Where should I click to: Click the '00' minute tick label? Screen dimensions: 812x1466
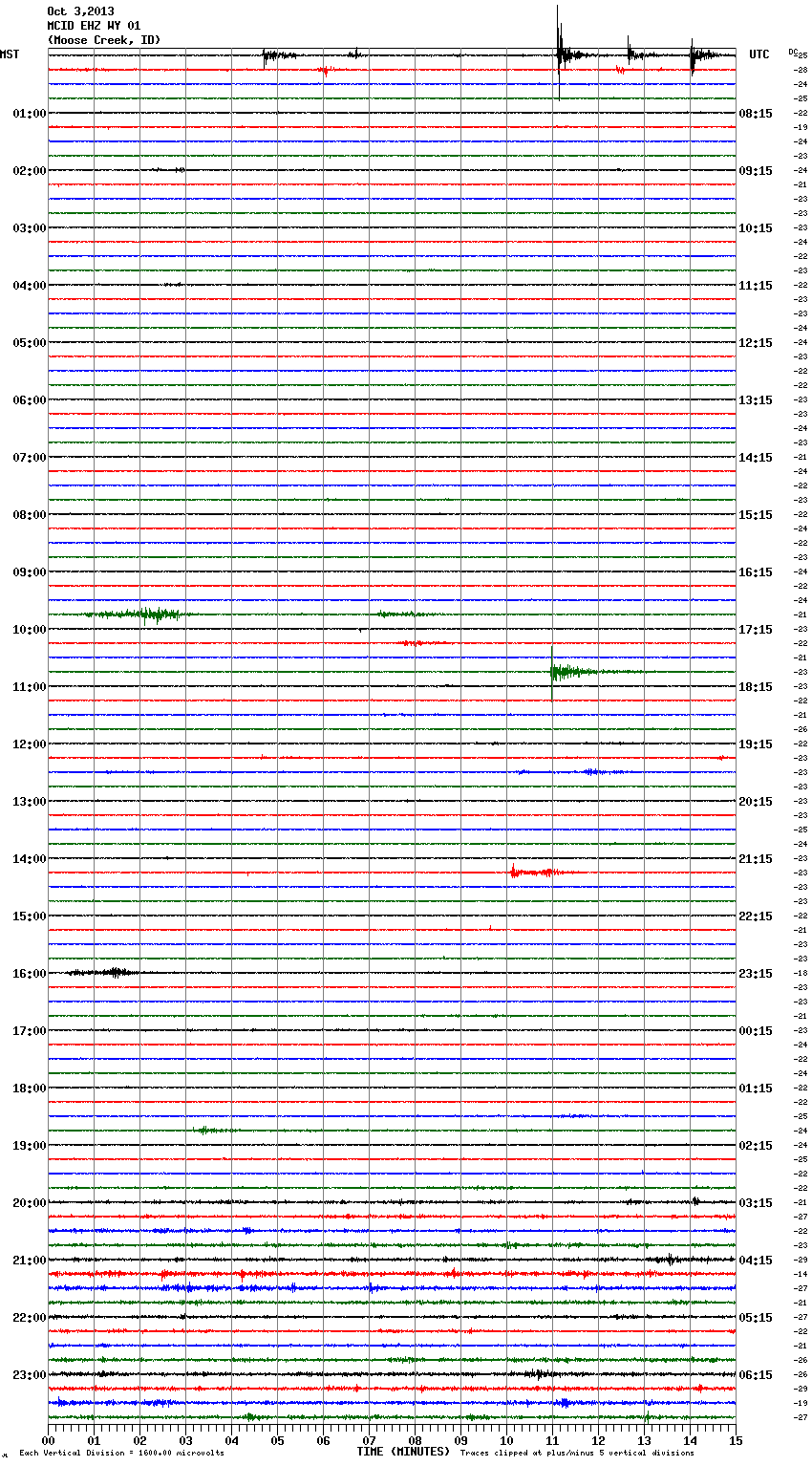coord(48,1440)
